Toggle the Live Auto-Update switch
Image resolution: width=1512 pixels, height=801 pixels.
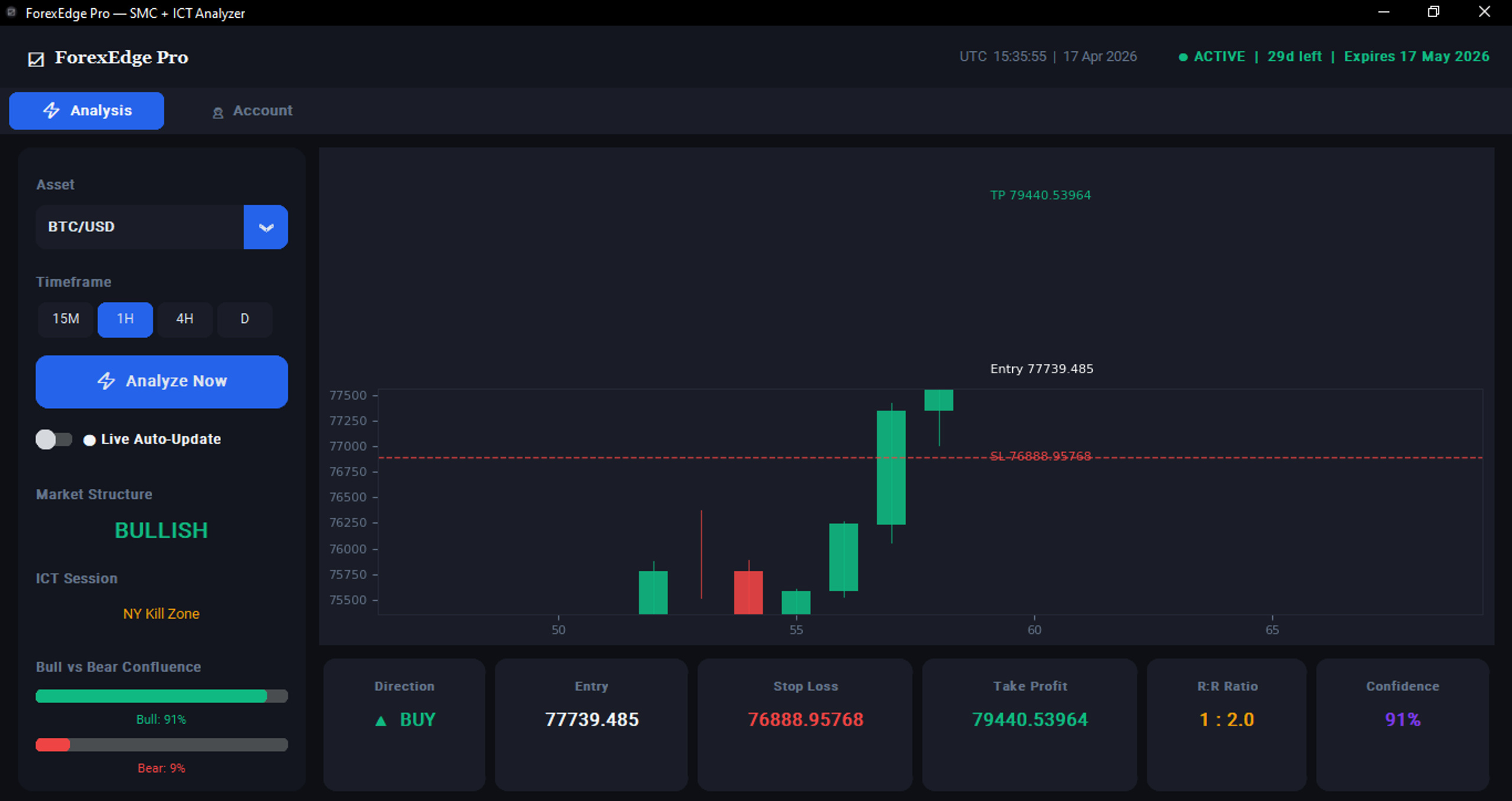coord(54,439)
